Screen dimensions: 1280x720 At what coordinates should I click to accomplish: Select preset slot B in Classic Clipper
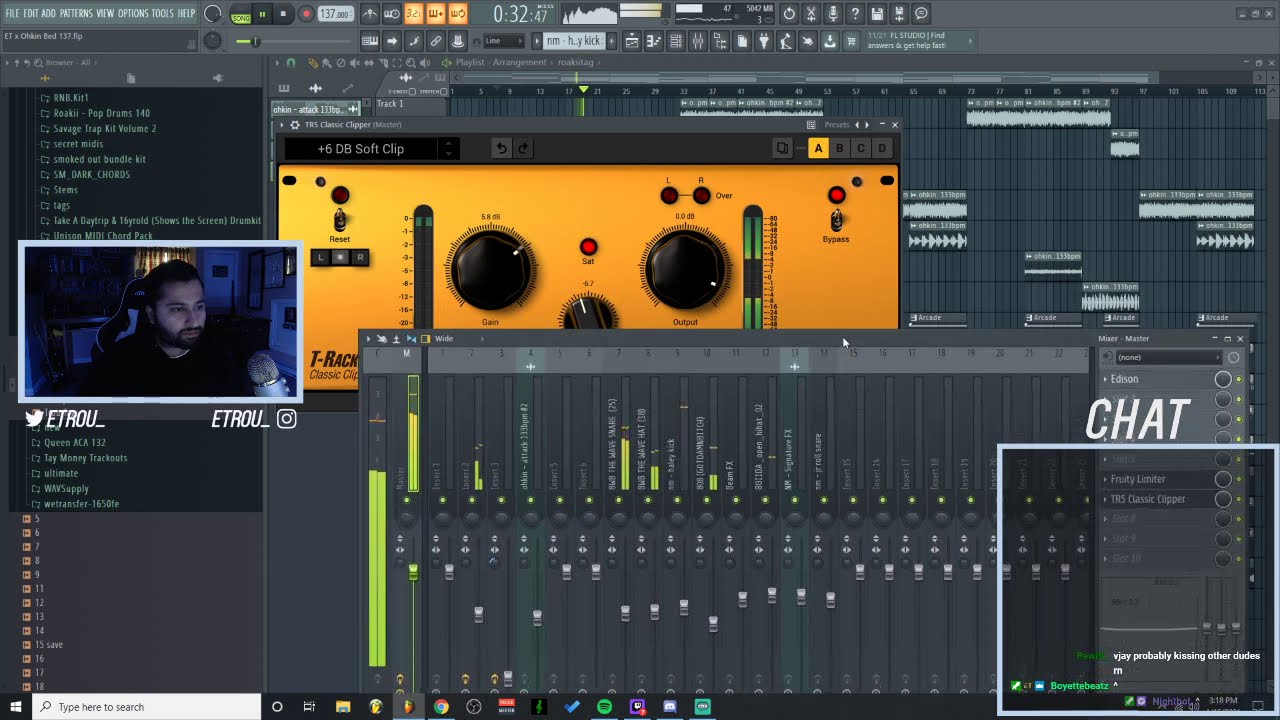[x=839, y=149]
